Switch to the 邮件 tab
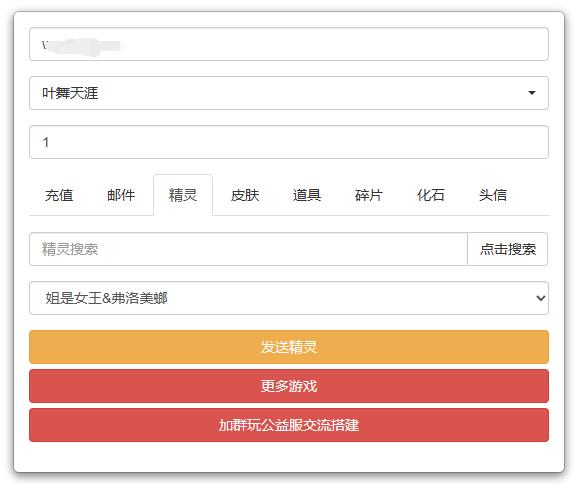The image size is (575, 484). pyautogui.click(x=121, y=195)
